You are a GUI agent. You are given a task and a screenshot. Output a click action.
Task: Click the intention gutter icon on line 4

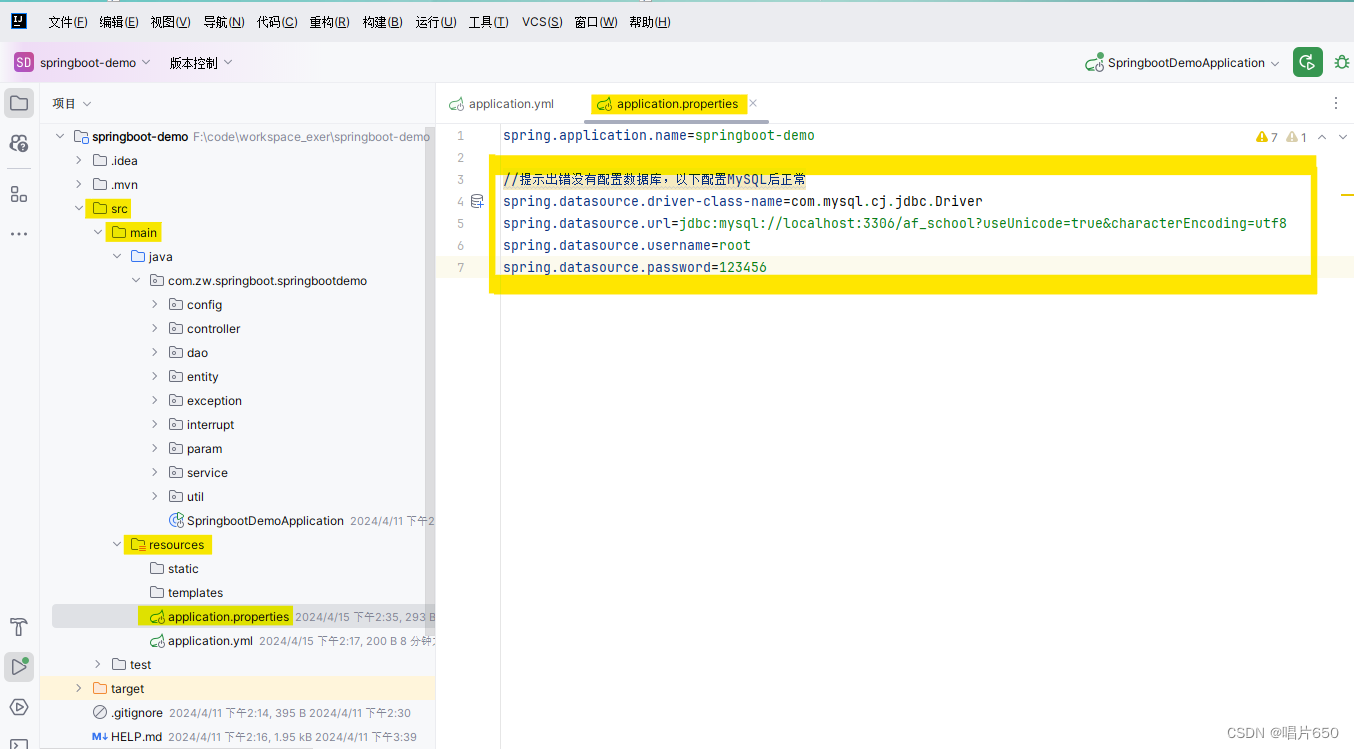477,200
